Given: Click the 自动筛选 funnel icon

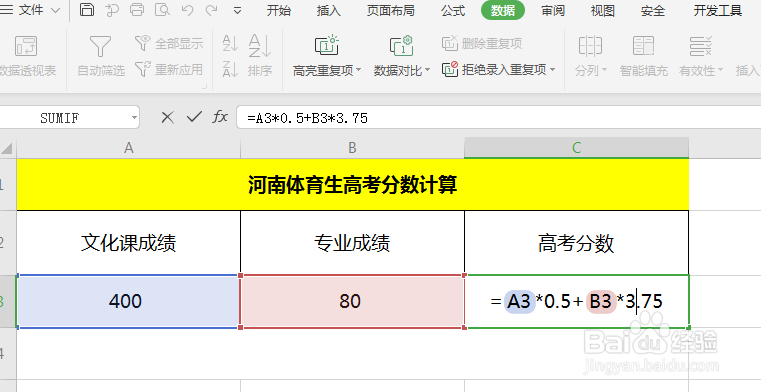Looking at the screenshot, I should click(100, 47).
